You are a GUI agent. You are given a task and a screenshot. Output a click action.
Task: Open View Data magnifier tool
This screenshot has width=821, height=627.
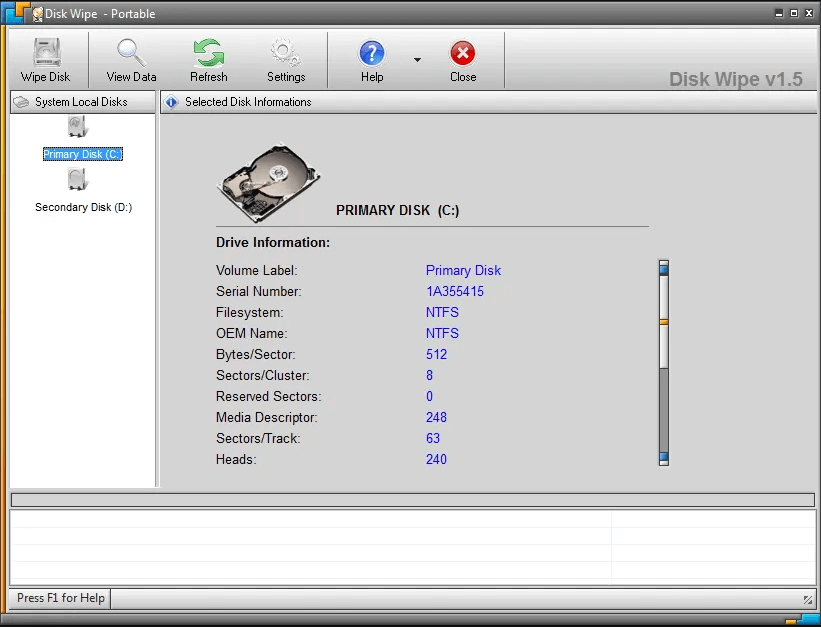click(131, 52)
